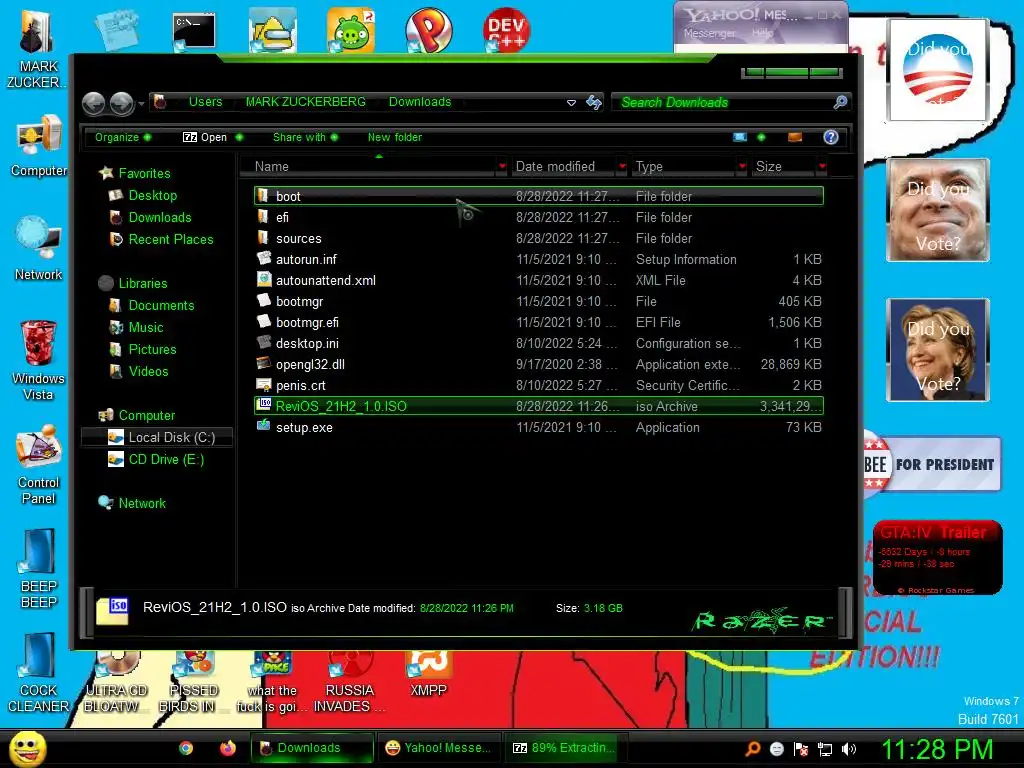Click the MARK ZUCKERBERG breadcrumb

click(x=305, y=102)
